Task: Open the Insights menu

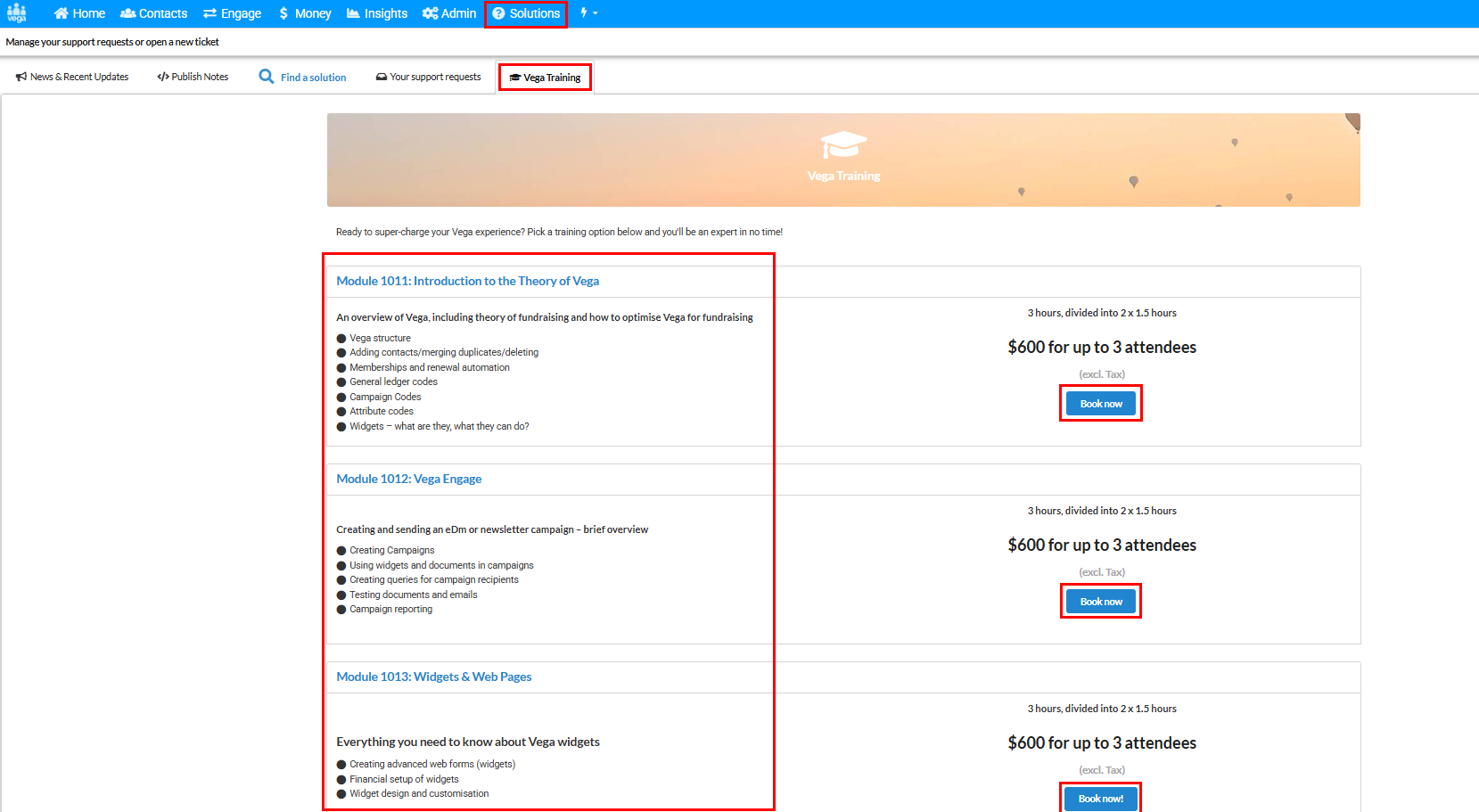Action: (x=377, y=13)
